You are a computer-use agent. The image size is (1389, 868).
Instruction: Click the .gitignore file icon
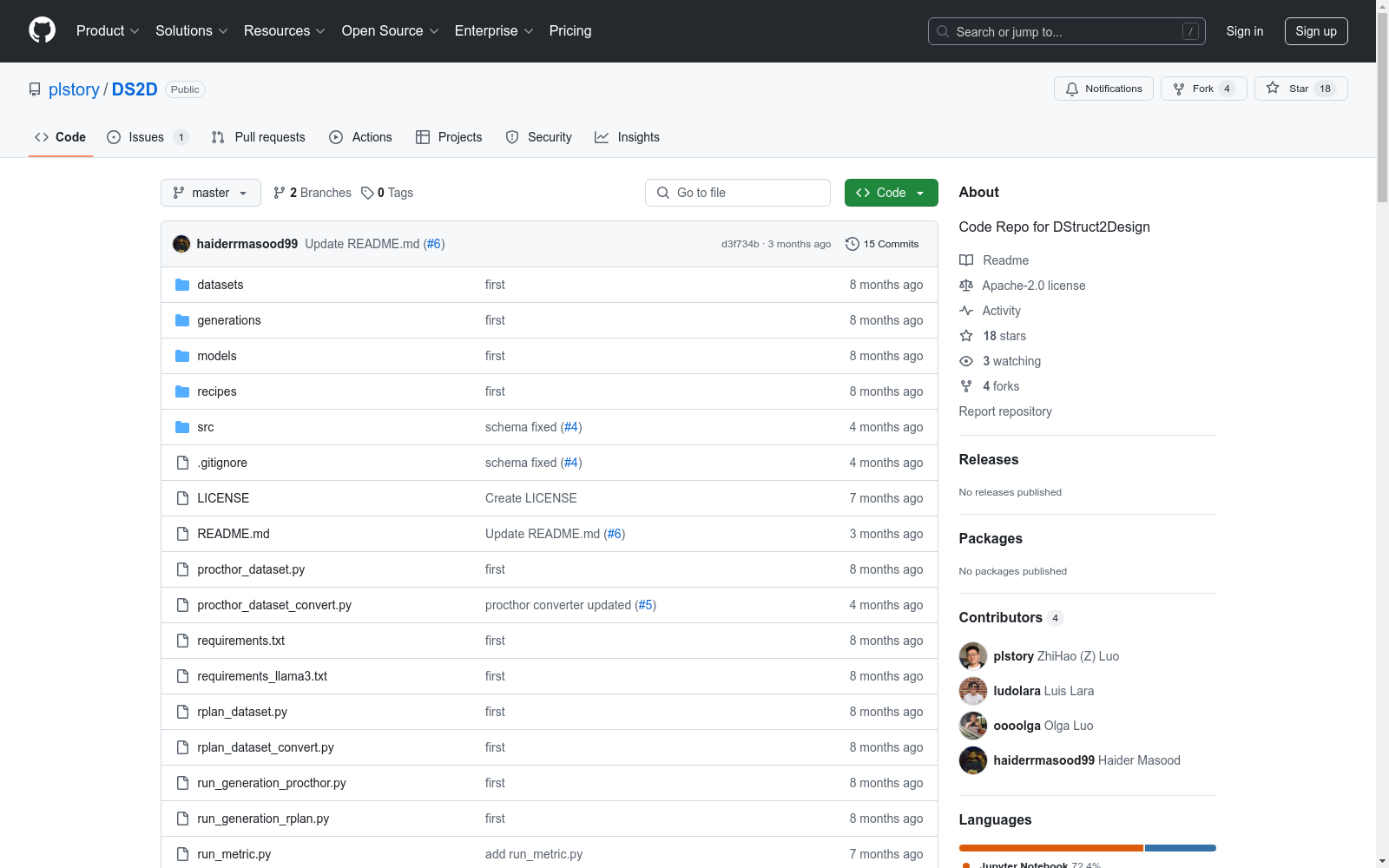click(182, 463)
